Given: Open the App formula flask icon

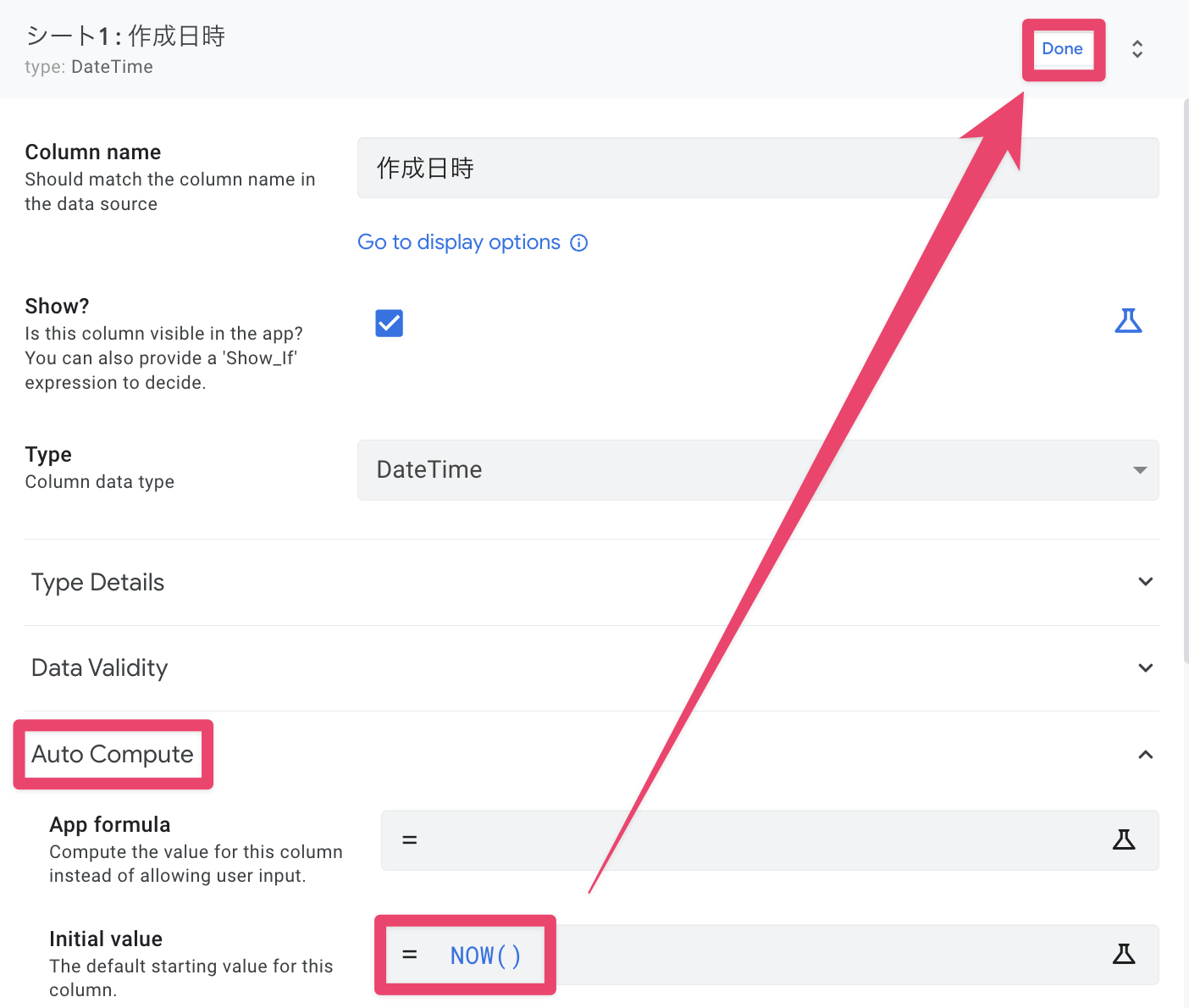Looking at the screenshot, I should pos(1124,840).
